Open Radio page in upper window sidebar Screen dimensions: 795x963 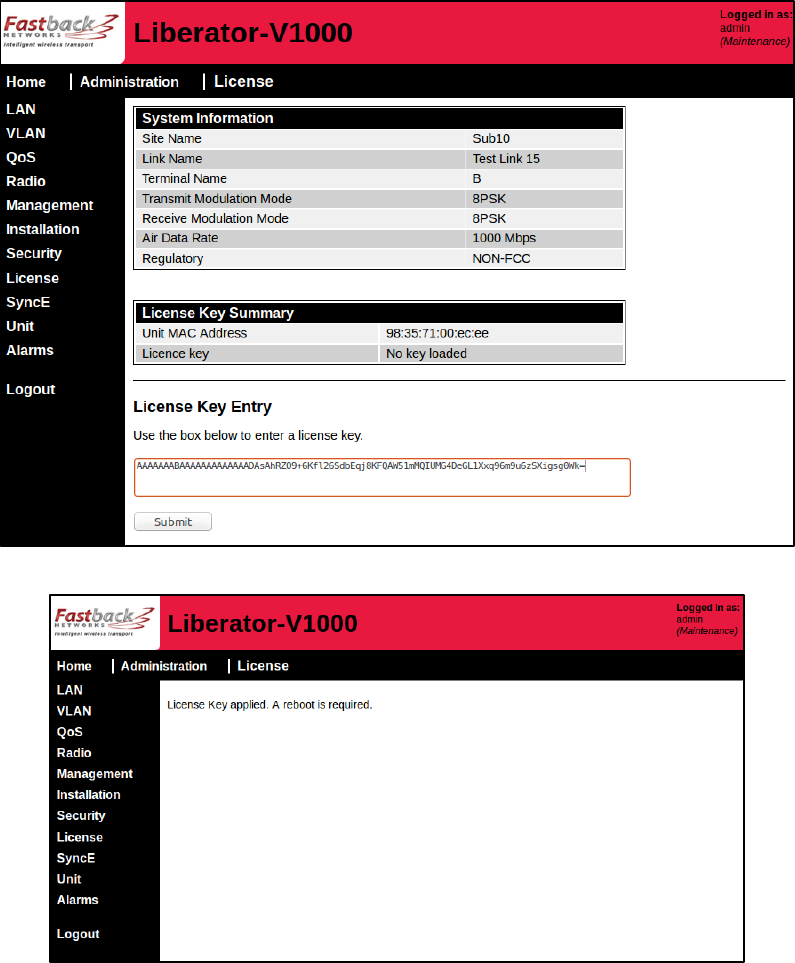click(x=26, y=181)
